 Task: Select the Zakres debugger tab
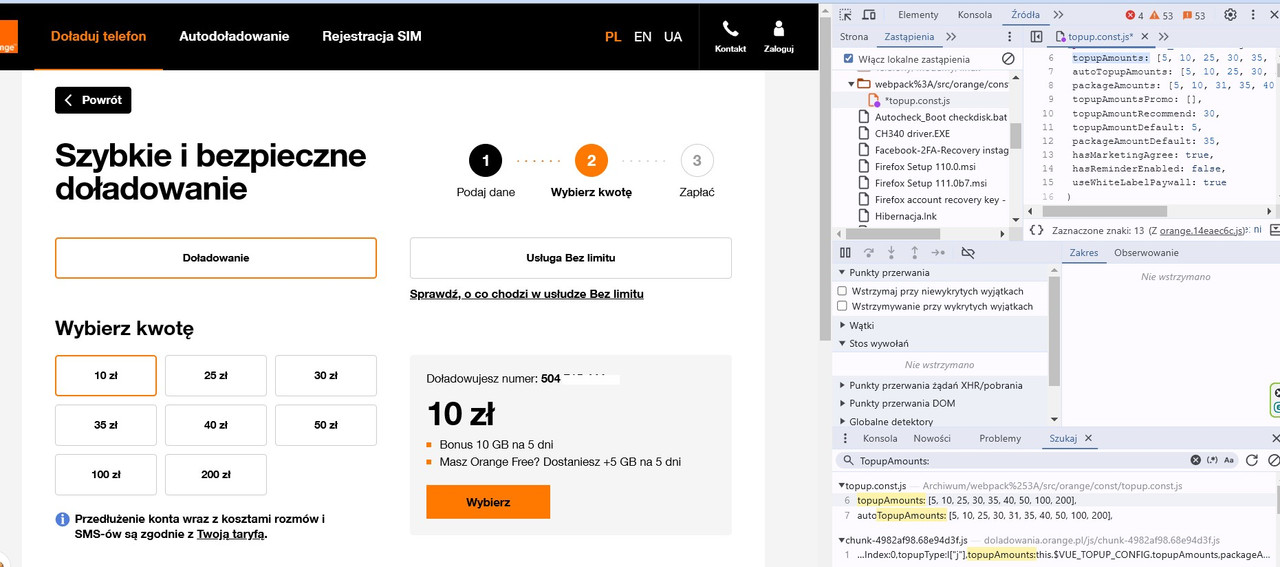pos(1083,253)
